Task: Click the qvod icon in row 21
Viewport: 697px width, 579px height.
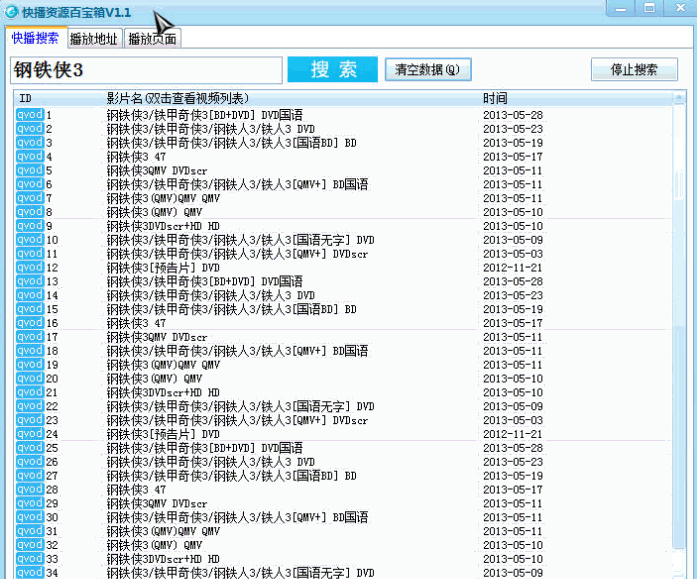Action: click(x=30, y=392)
